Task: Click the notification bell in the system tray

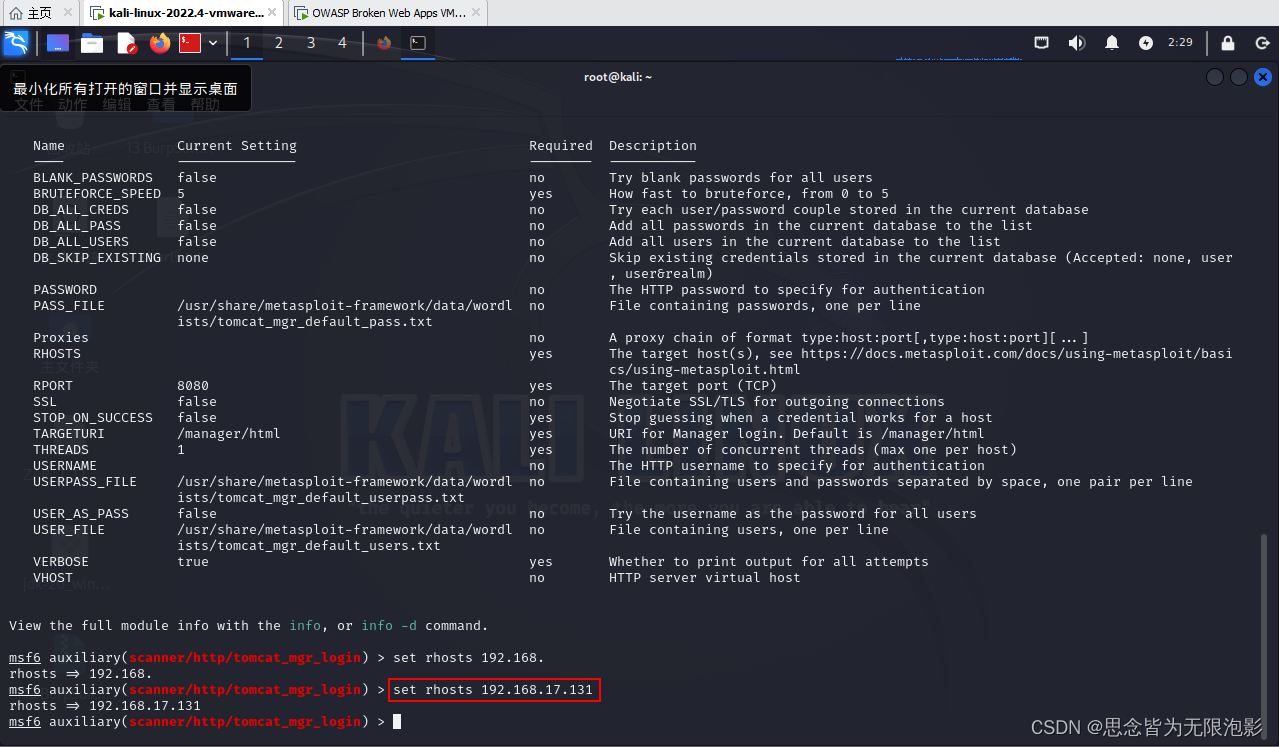Action: [x=1112, y=42]
